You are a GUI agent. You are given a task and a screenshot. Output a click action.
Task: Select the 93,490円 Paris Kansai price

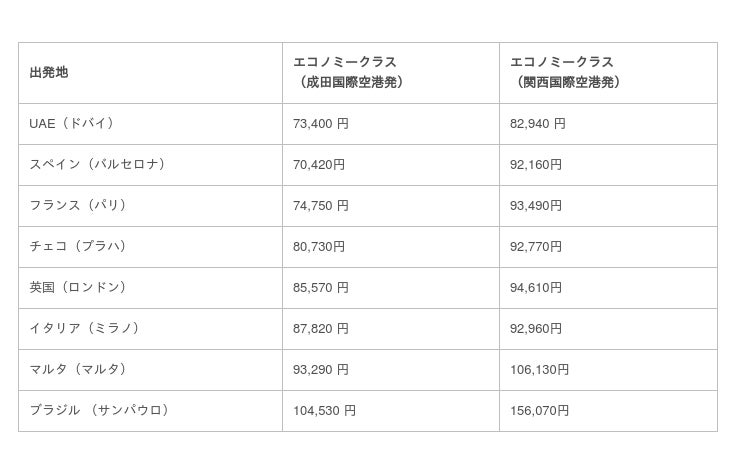(x=536, y=206)
